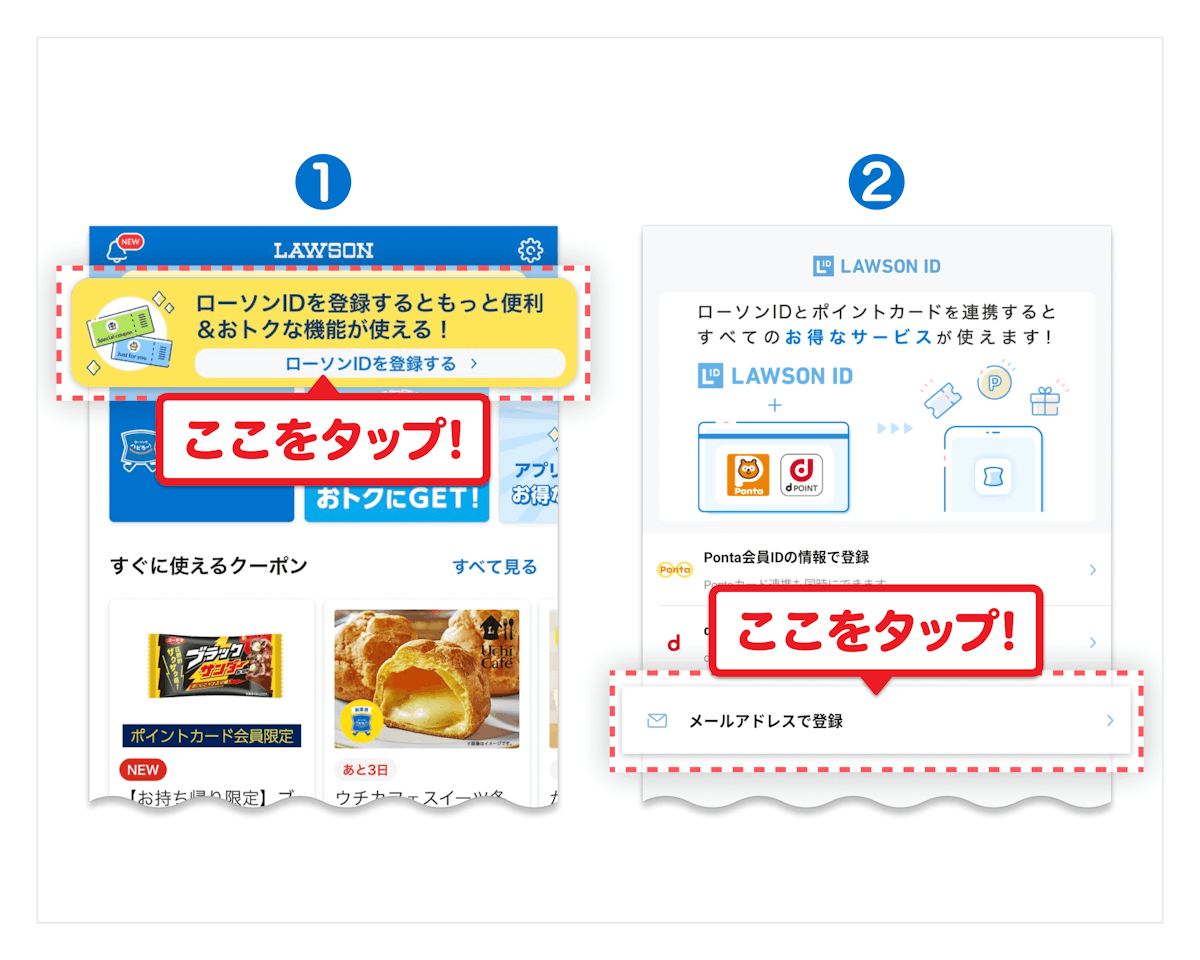
Task: Tap the red d POINT icon row
Action: tap(876, 642)
